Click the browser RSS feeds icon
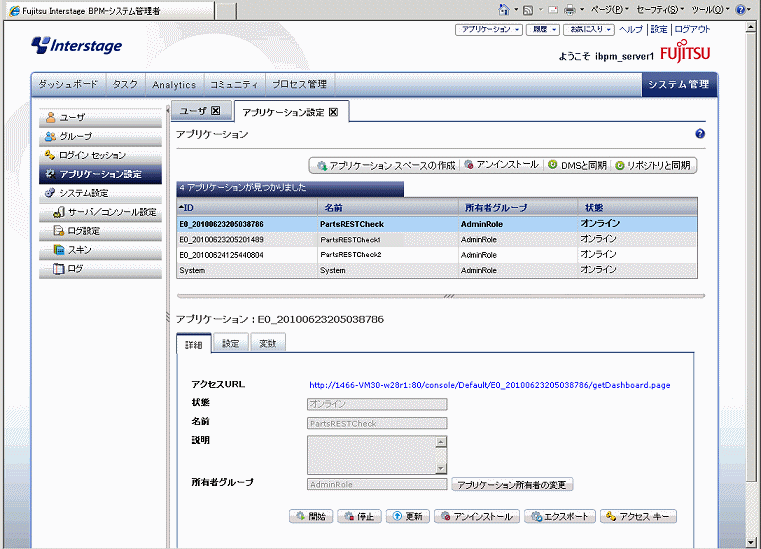Screen dimensions: 761x549 [x=528, y=10]
